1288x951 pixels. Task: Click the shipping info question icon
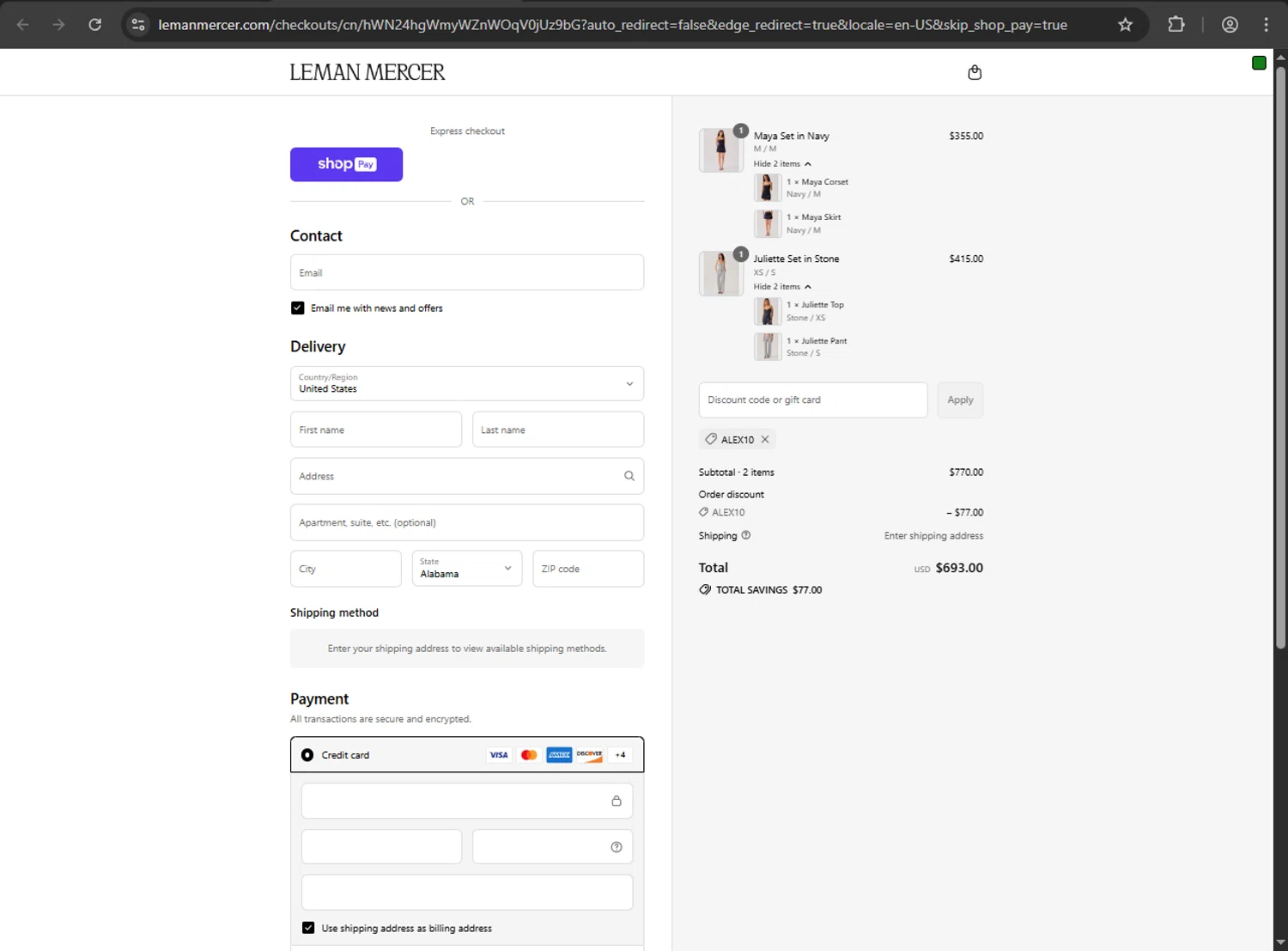click(746, 535)
